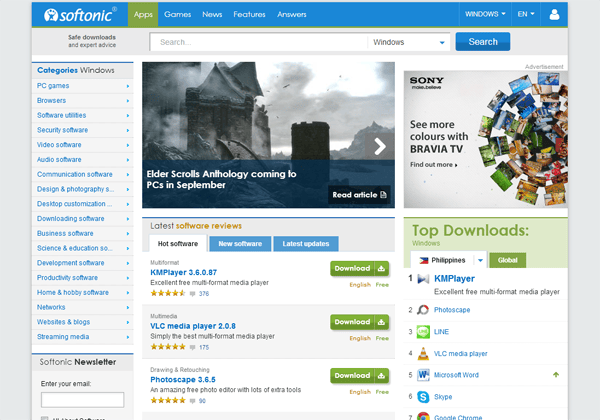Click the star rating for VLC media player
This screenshot has height=420, width=600.
click(168, 347)
